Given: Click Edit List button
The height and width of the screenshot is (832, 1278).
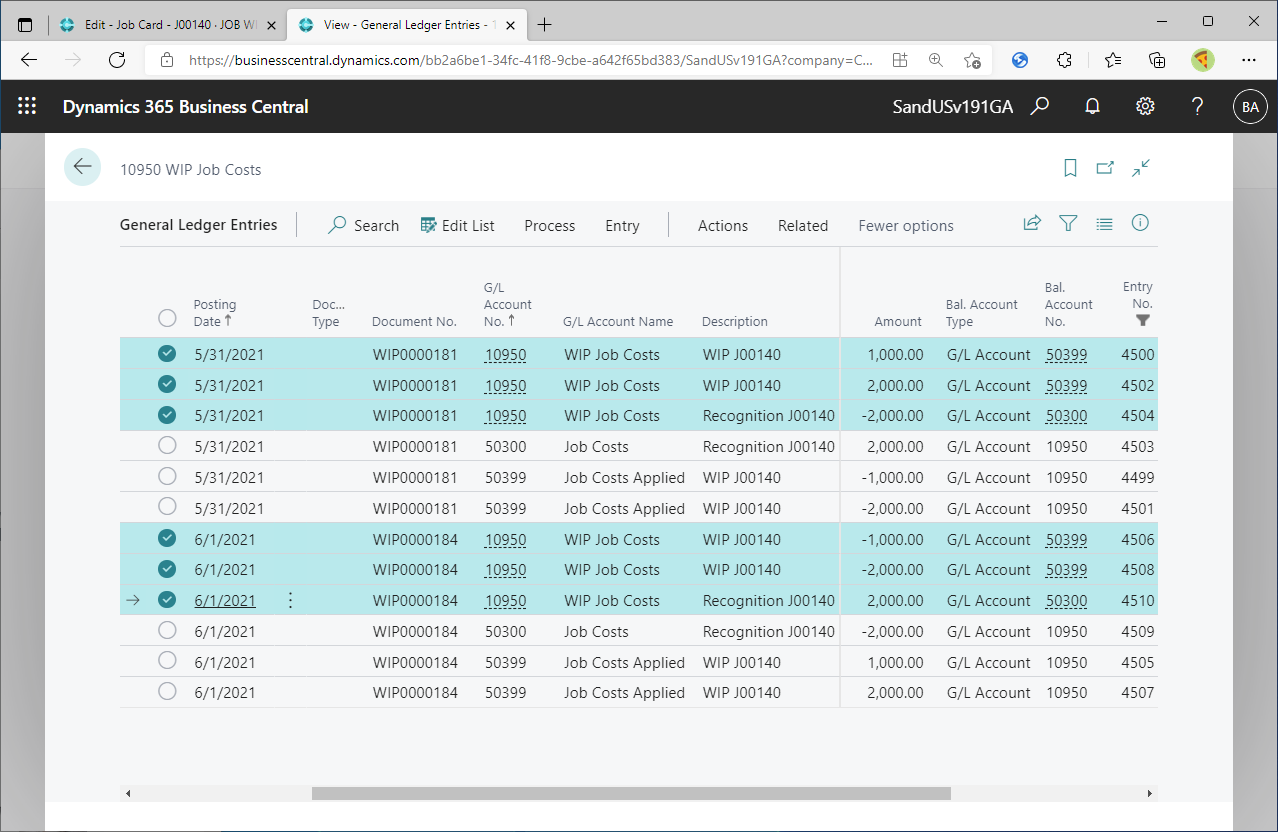Looking at the screenshot, I should point(457,226).
